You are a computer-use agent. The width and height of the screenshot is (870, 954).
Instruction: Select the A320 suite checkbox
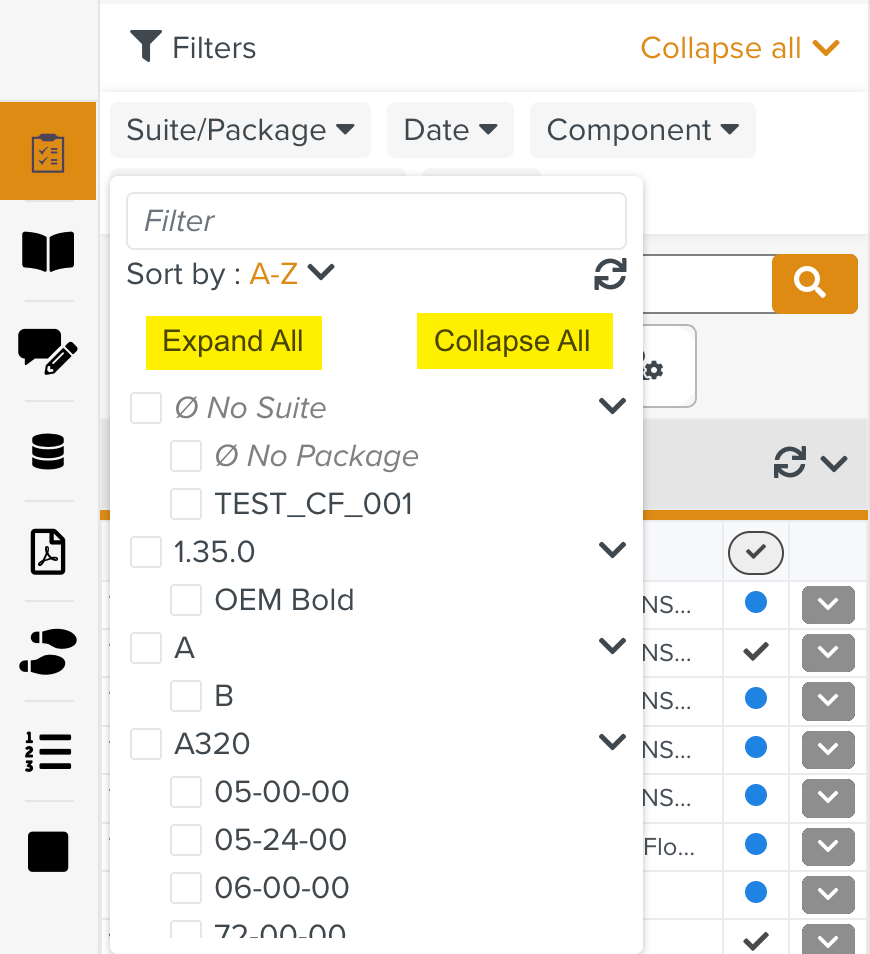coord(146,744)
